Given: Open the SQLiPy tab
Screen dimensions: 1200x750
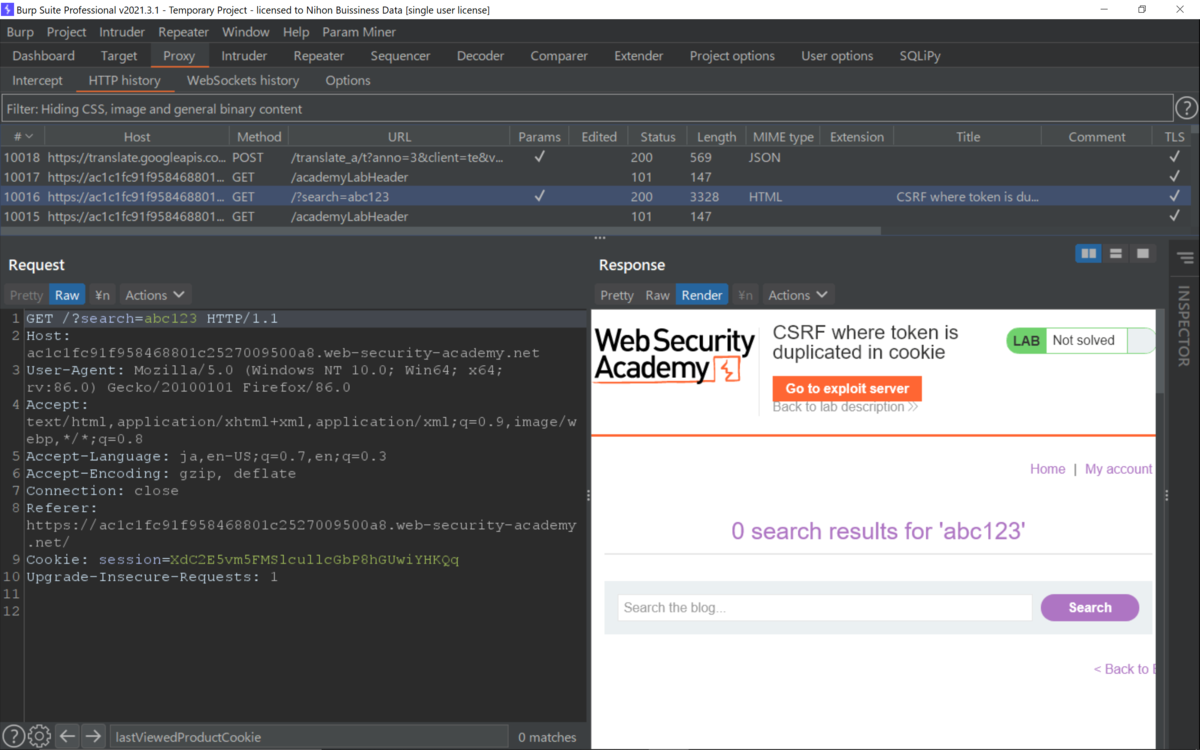Looking at the screenshot, I should pos(920,56).
